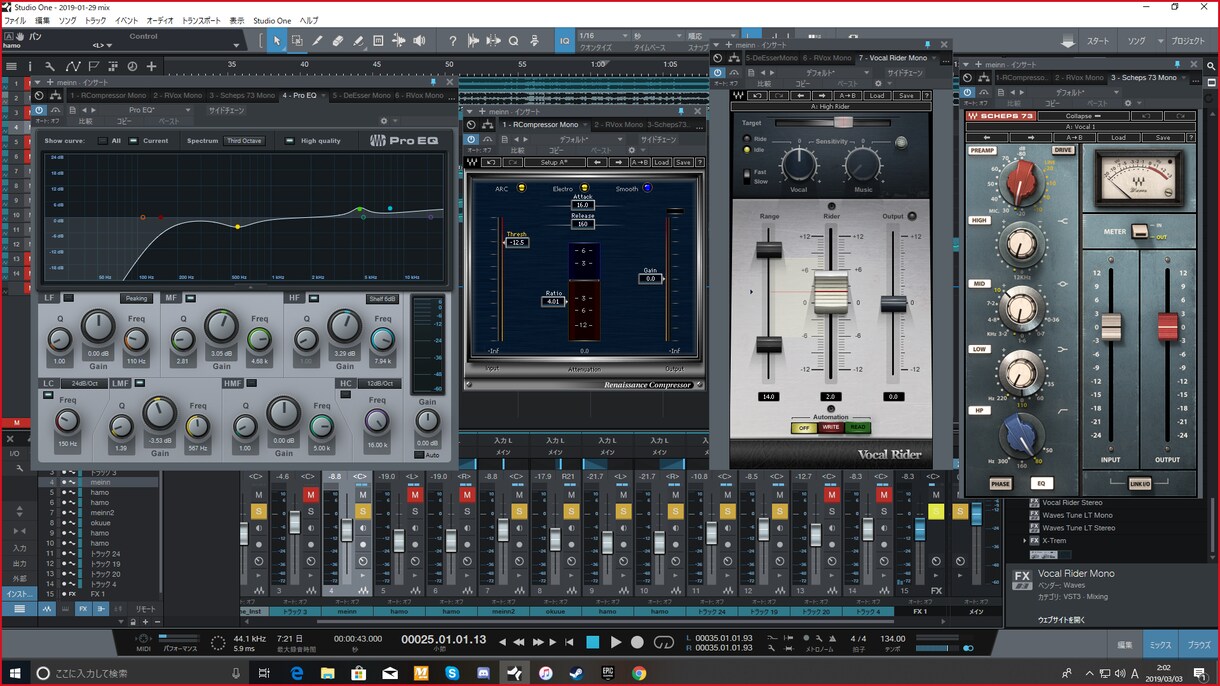Flip the Scheps 73 METER in/out switch
This screenshot has height=686, width=1220.
[x=1140, y=231]
